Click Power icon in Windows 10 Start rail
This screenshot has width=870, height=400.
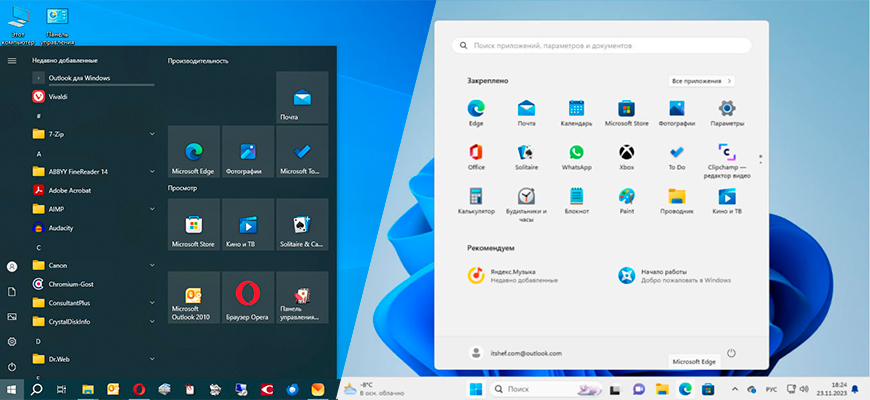(12, 367)
